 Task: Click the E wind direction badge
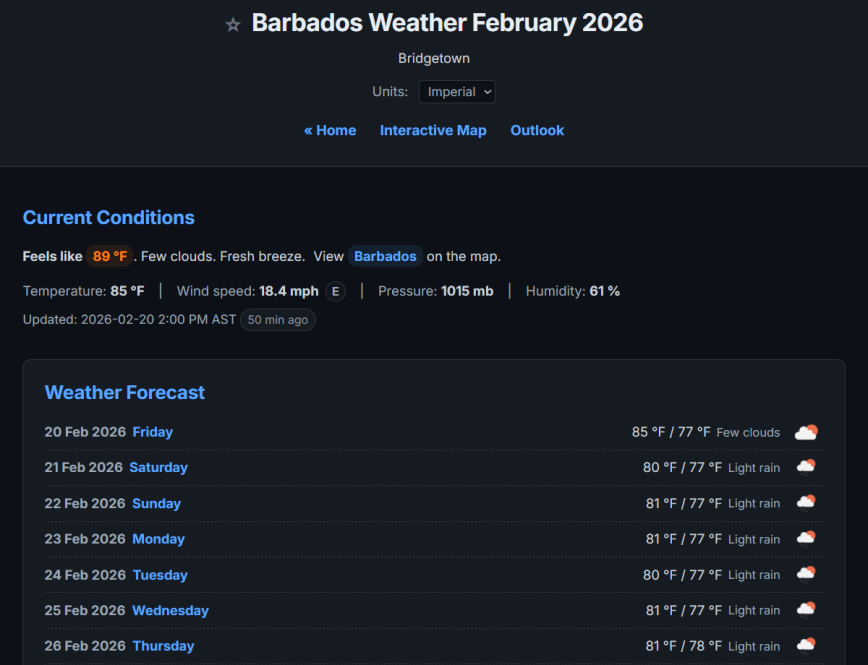(x=335, y=291)
